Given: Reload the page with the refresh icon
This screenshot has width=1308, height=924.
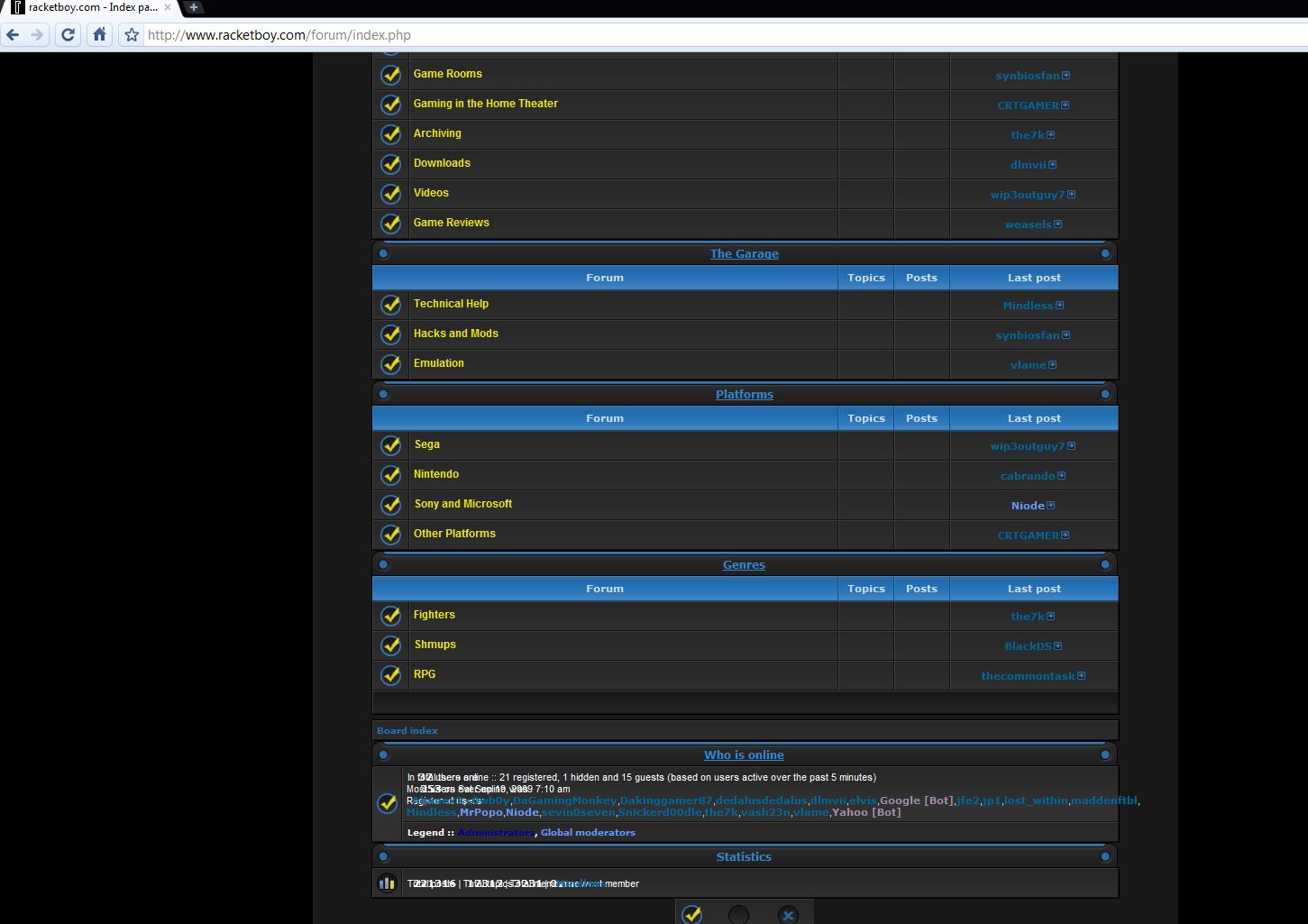Looking at the screenshot, I should point(68,35).
